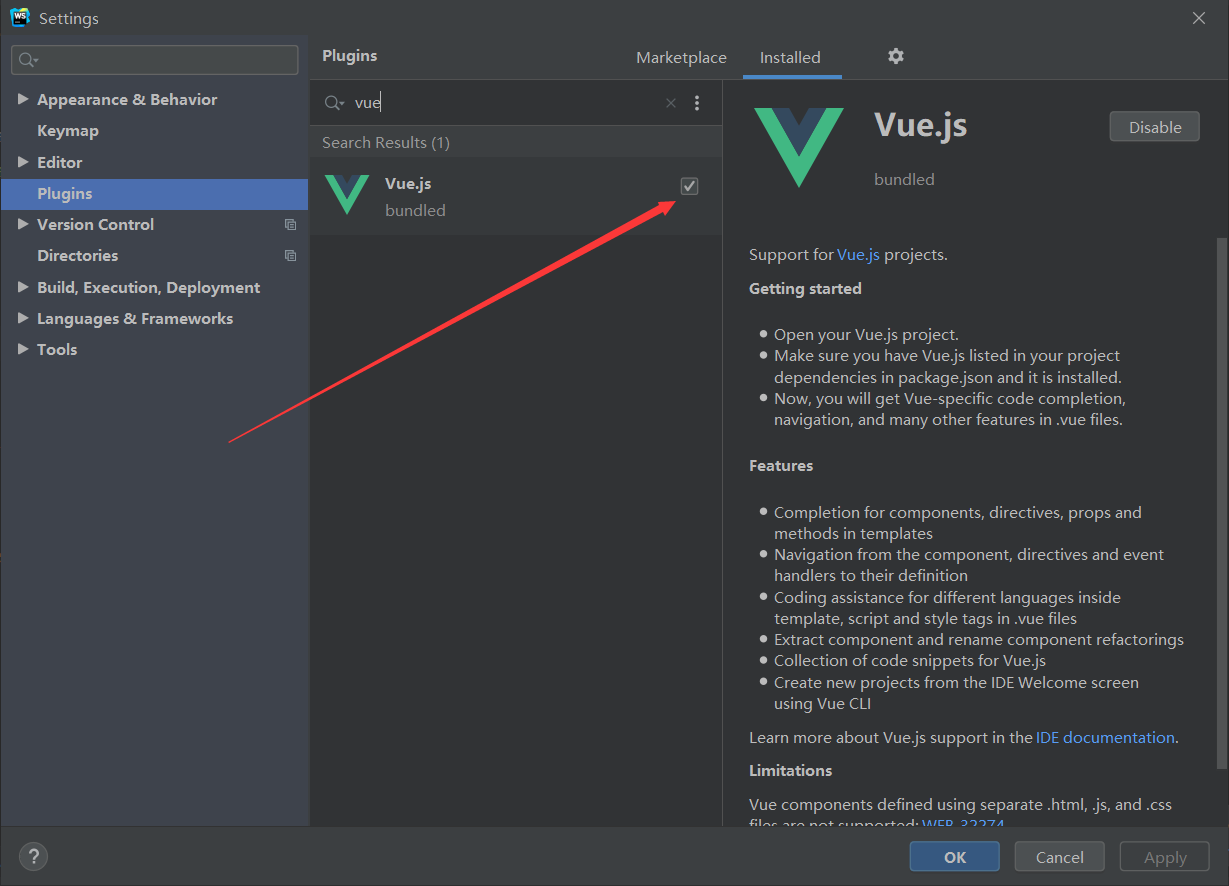This screenshot has height=886, width=1229.
Task: Cancel the Settings dialog
Action: [1059, 857]
